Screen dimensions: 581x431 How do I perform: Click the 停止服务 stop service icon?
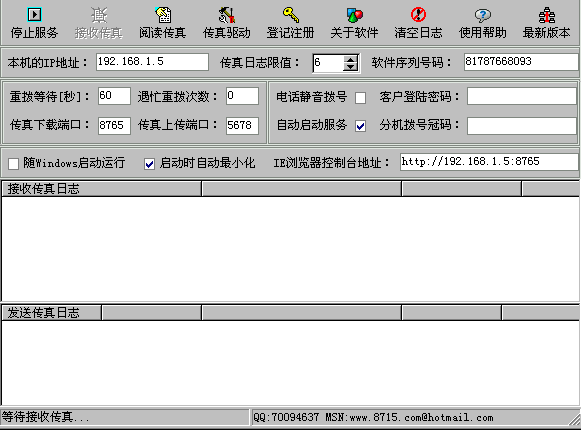click(x=34, y=15)
